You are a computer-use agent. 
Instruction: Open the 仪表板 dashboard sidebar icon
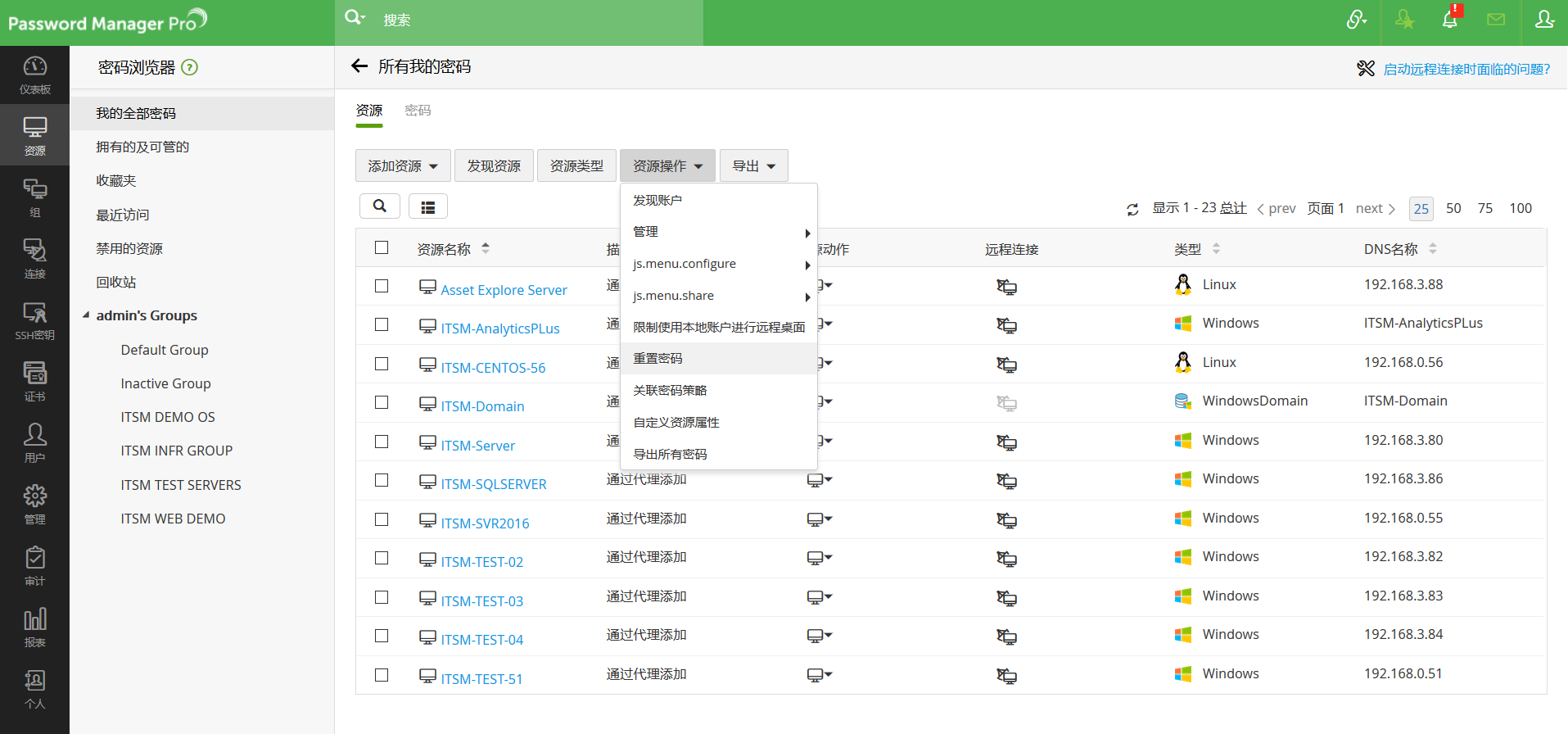(x=34, y=75)
